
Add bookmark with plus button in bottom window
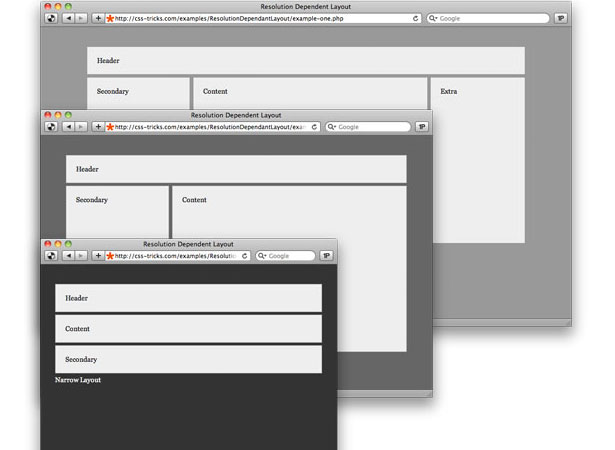(98, 256)
